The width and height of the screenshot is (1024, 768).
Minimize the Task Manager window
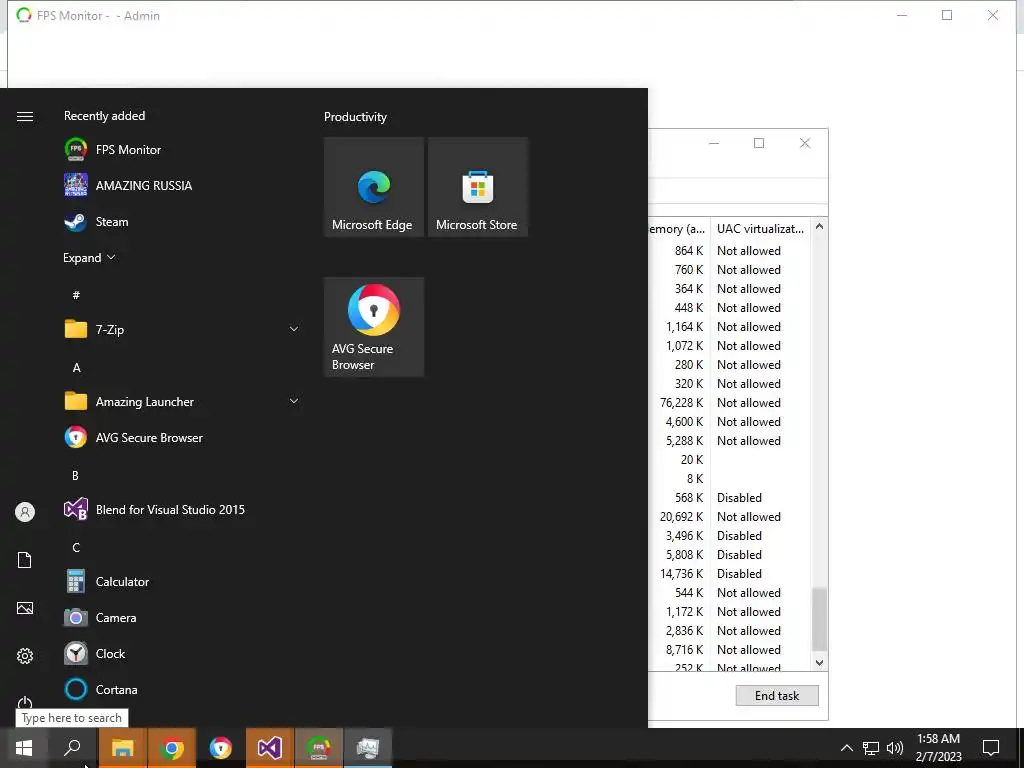pos(714,143)
